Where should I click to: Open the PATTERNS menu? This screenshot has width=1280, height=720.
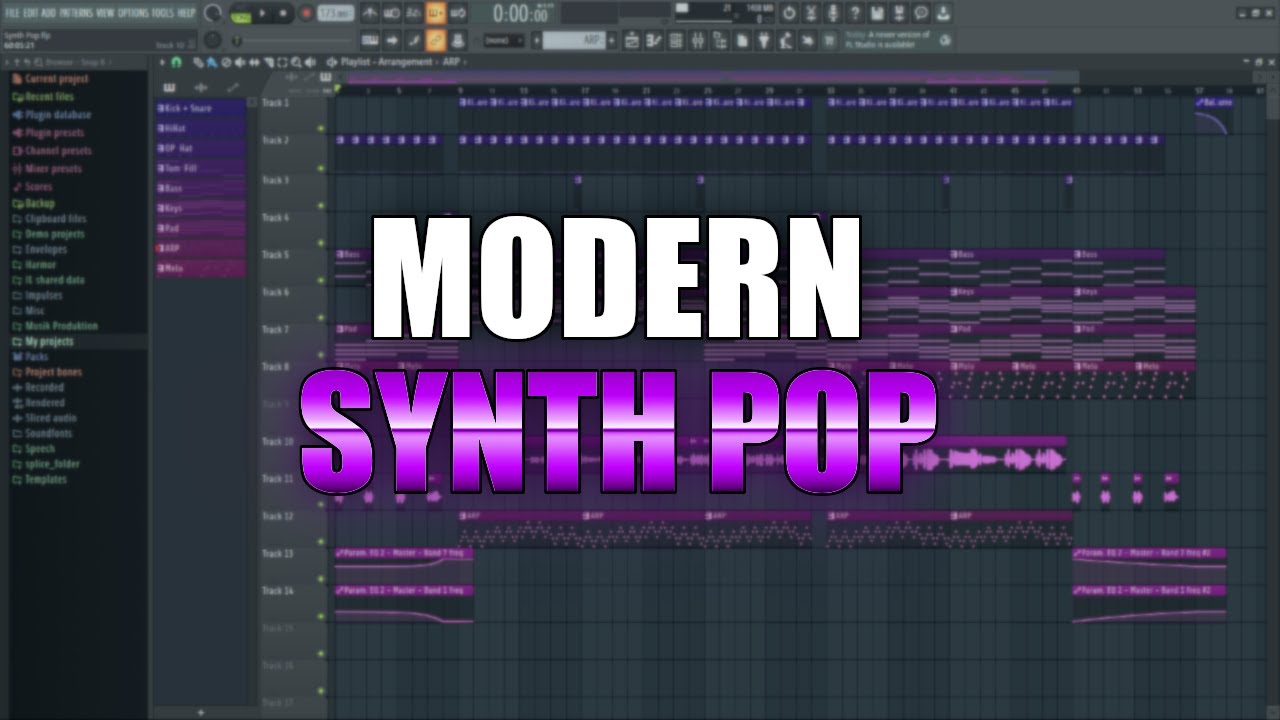click(76, 13)
